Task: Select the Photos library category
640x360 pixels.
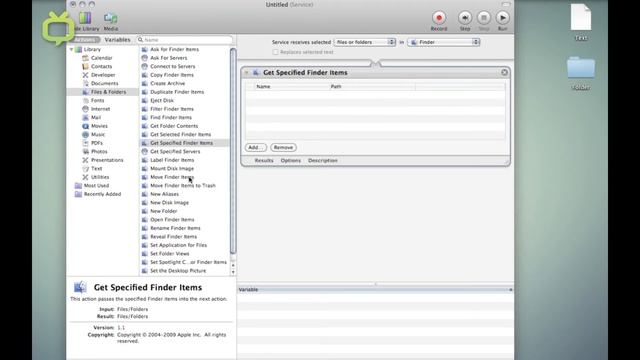Action: pos(99,151)
